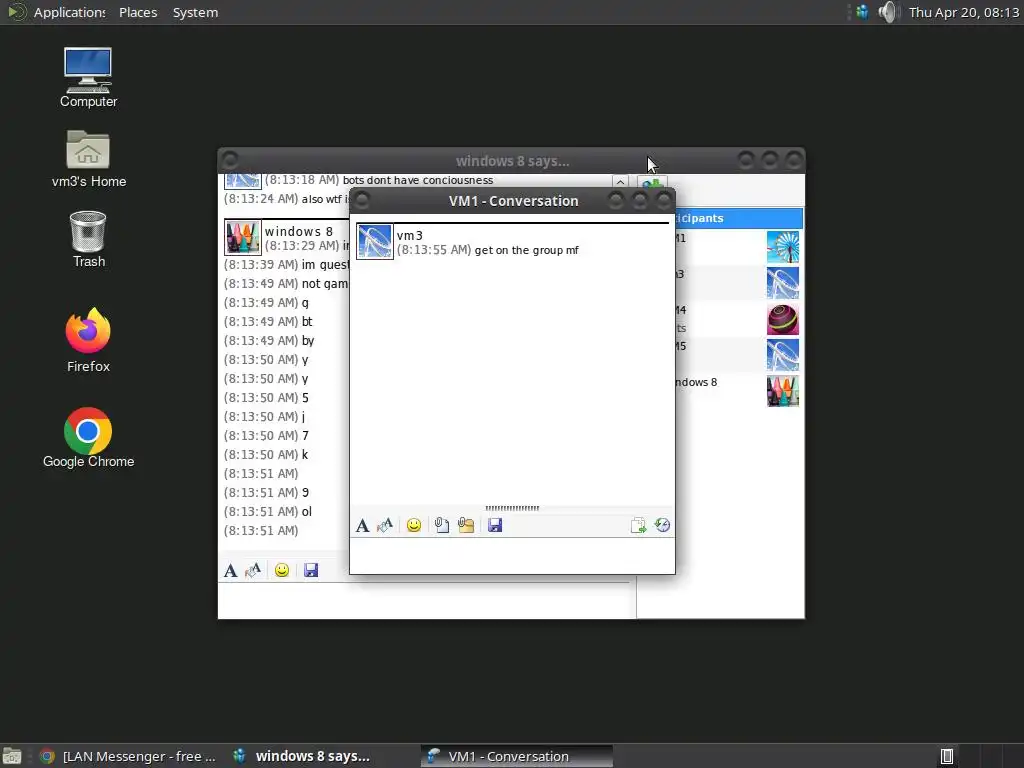Save group chat with floppy disk icon
Viewport: 1024px width, 768px height.
coord(311,570)
